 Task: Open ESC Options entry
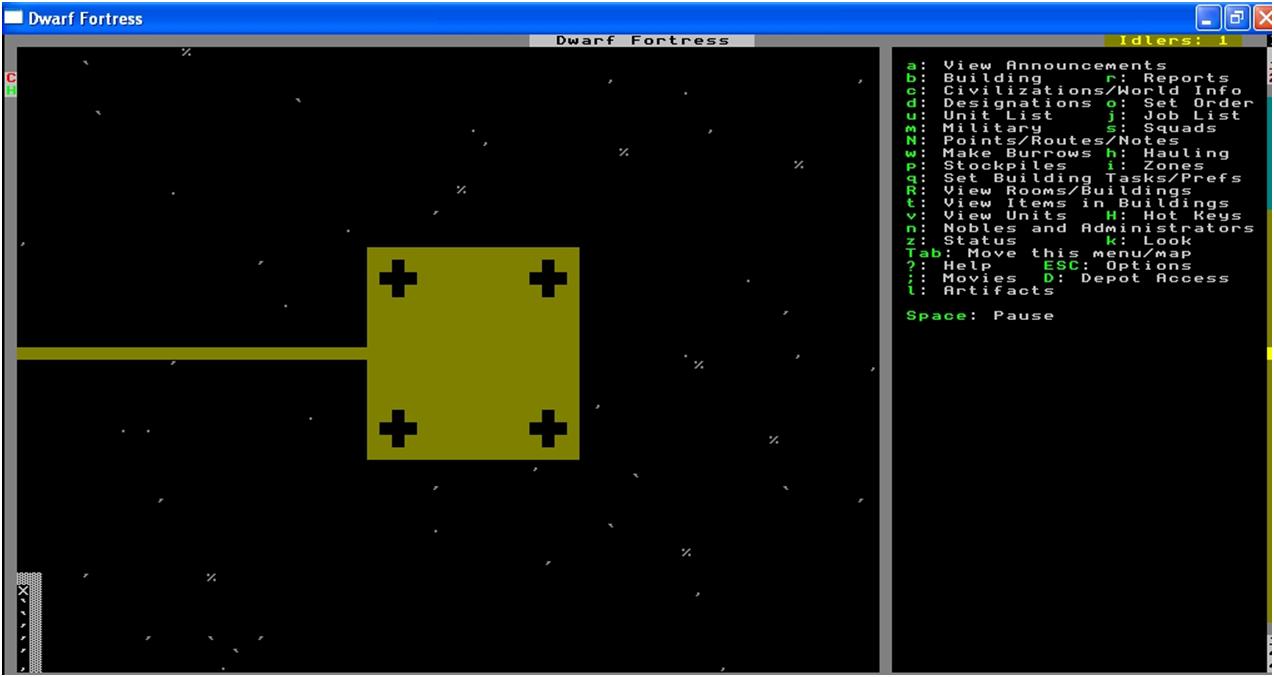pyautogui.click(x=1117, y=266)
